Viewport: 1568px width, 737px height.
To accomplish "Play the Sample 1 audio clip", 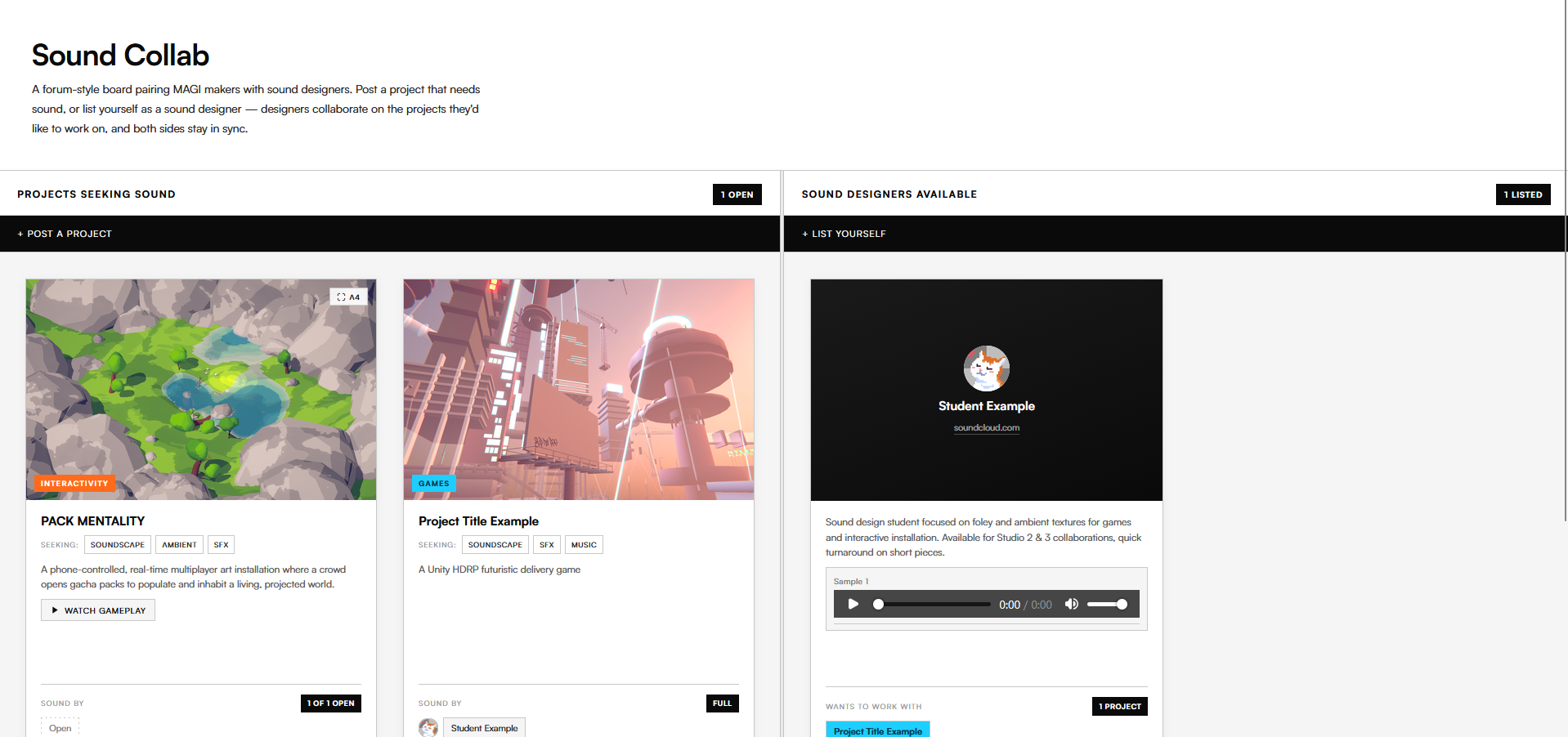I will point(853,605).
